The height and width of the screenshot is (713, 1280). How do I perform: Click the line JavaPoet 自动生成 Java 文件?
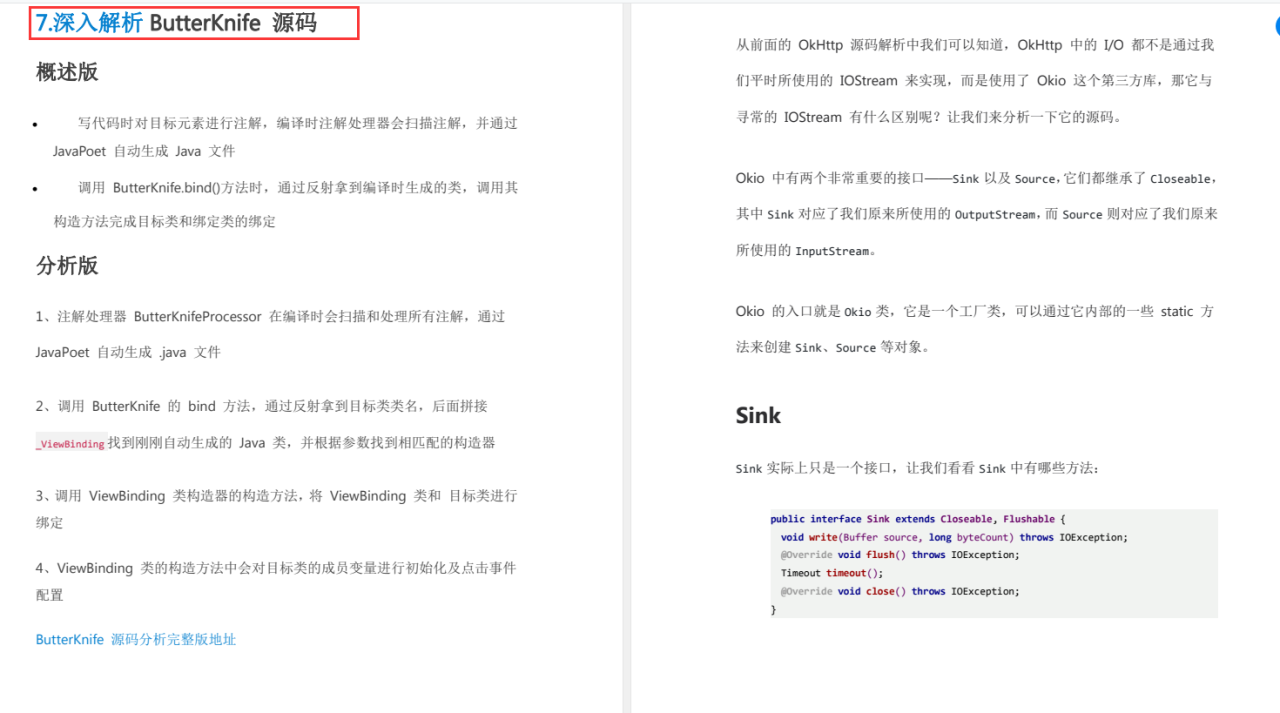[144, 151]
